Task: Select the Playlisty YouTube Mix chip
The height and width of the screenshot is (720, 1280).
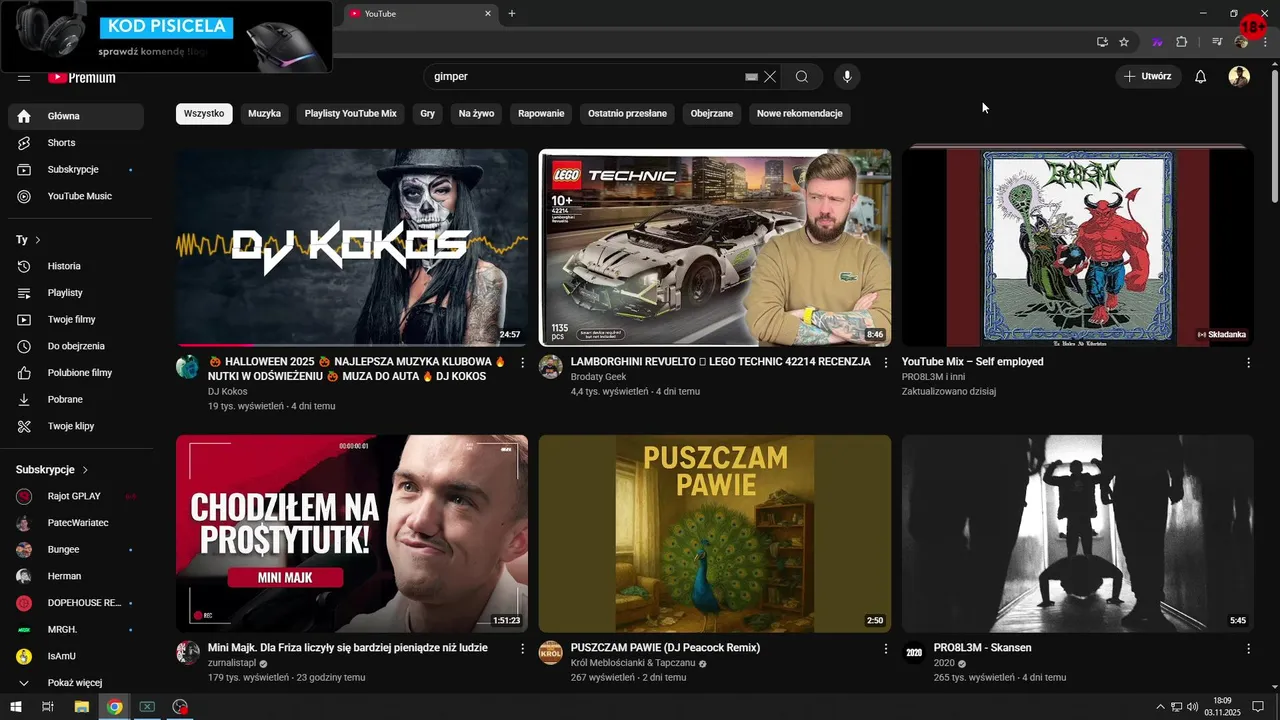Action: pyautogui.click(x=351, y=114)
